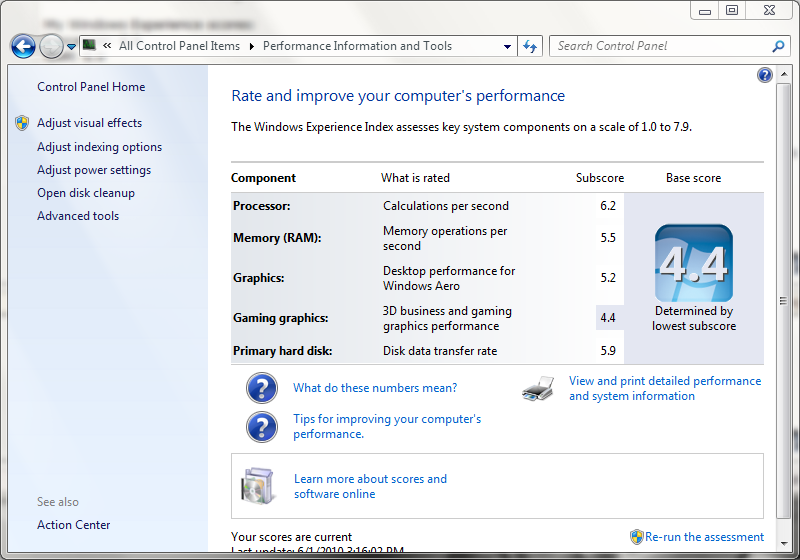Click question icon beside What do these numbers mean

(262, 388)
